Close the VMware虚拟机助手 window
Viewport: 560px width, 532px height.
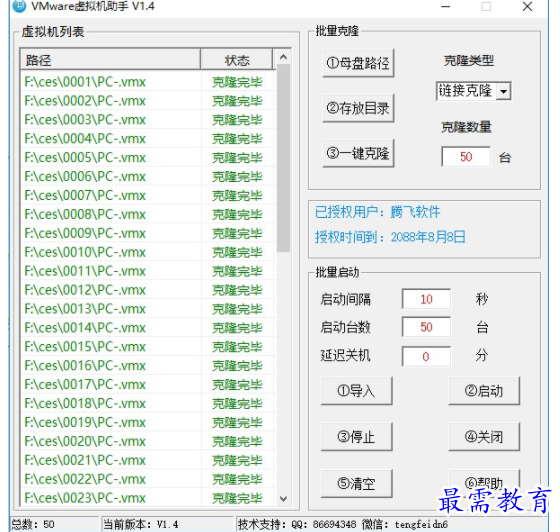pyautogui.click(x=527, y=6)
